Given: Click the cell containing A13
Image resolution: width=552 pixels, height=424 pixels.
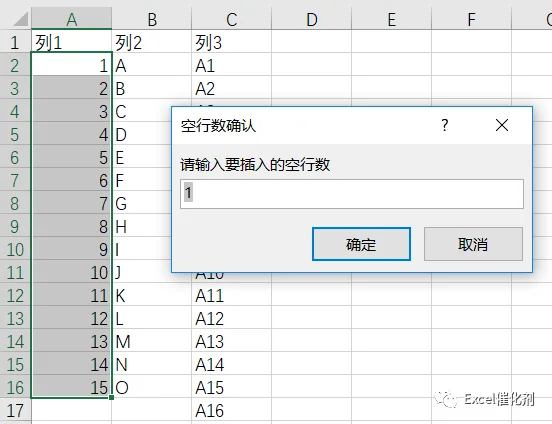Looking at the screenshot, I should [232, 341].
